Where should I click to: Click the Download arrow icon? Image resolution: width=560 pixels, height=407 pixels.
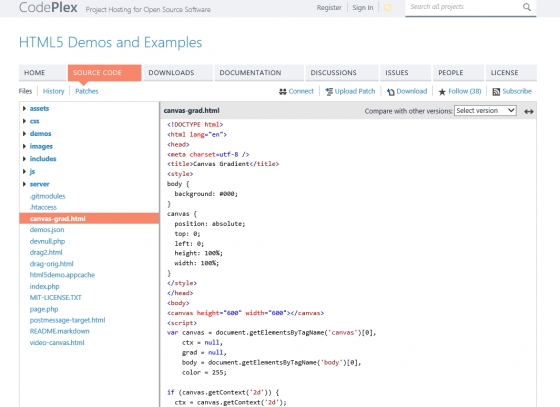391,92
